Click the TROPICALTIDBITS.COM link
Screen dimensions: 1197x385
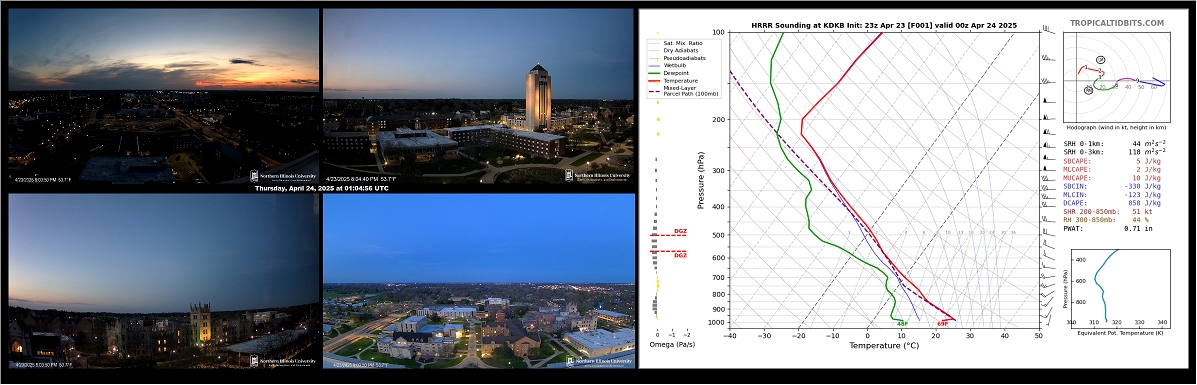1117,24
